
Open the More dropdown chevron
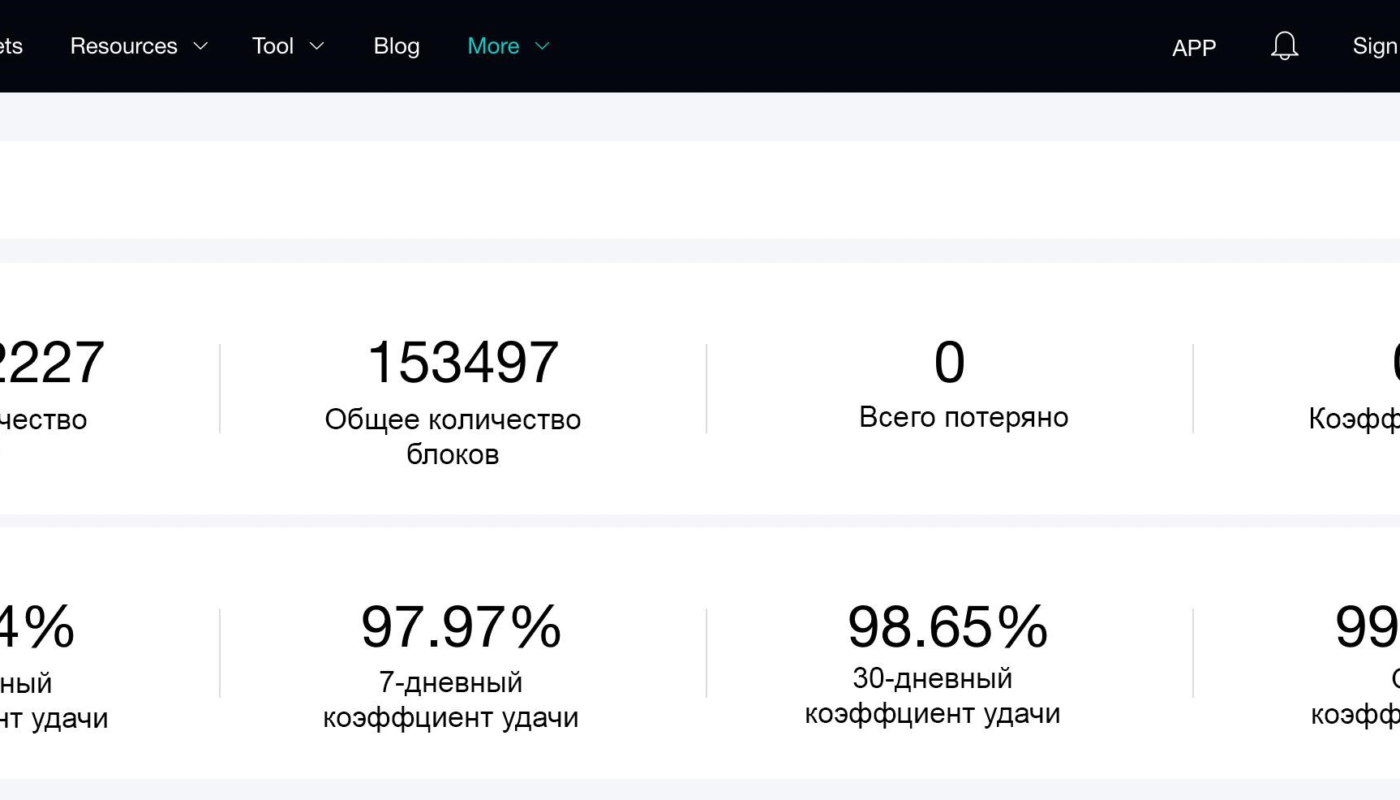[x=542, y=46]
